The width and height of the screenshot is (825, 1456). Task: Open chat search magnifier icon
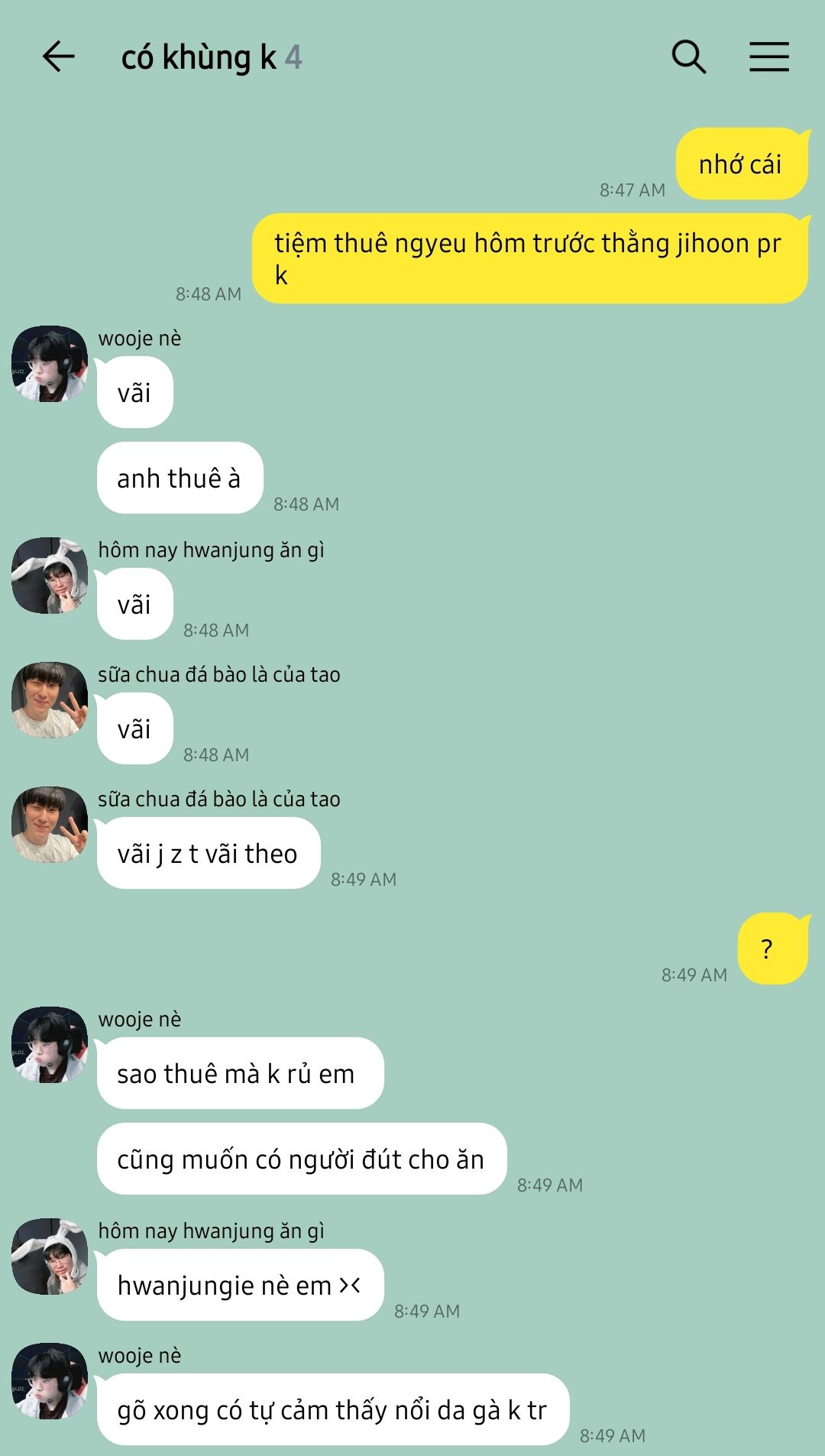tap(688, 57)
